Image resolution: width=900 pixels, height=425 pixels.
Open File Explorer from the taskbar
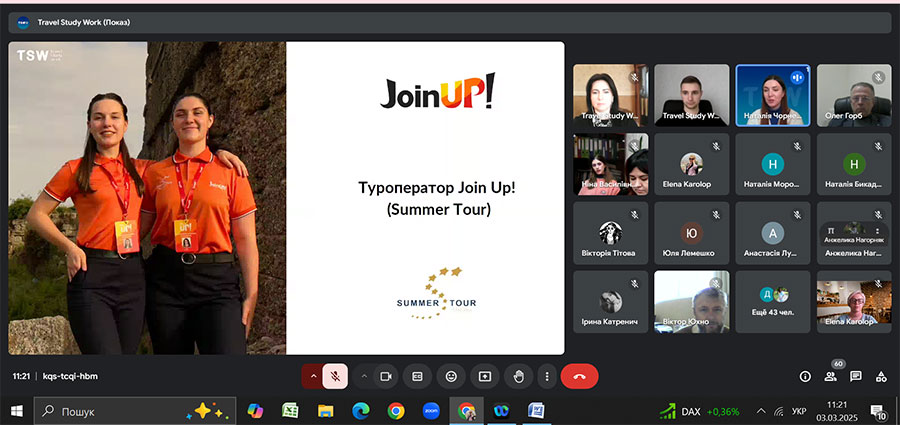(x=325, y=411)
